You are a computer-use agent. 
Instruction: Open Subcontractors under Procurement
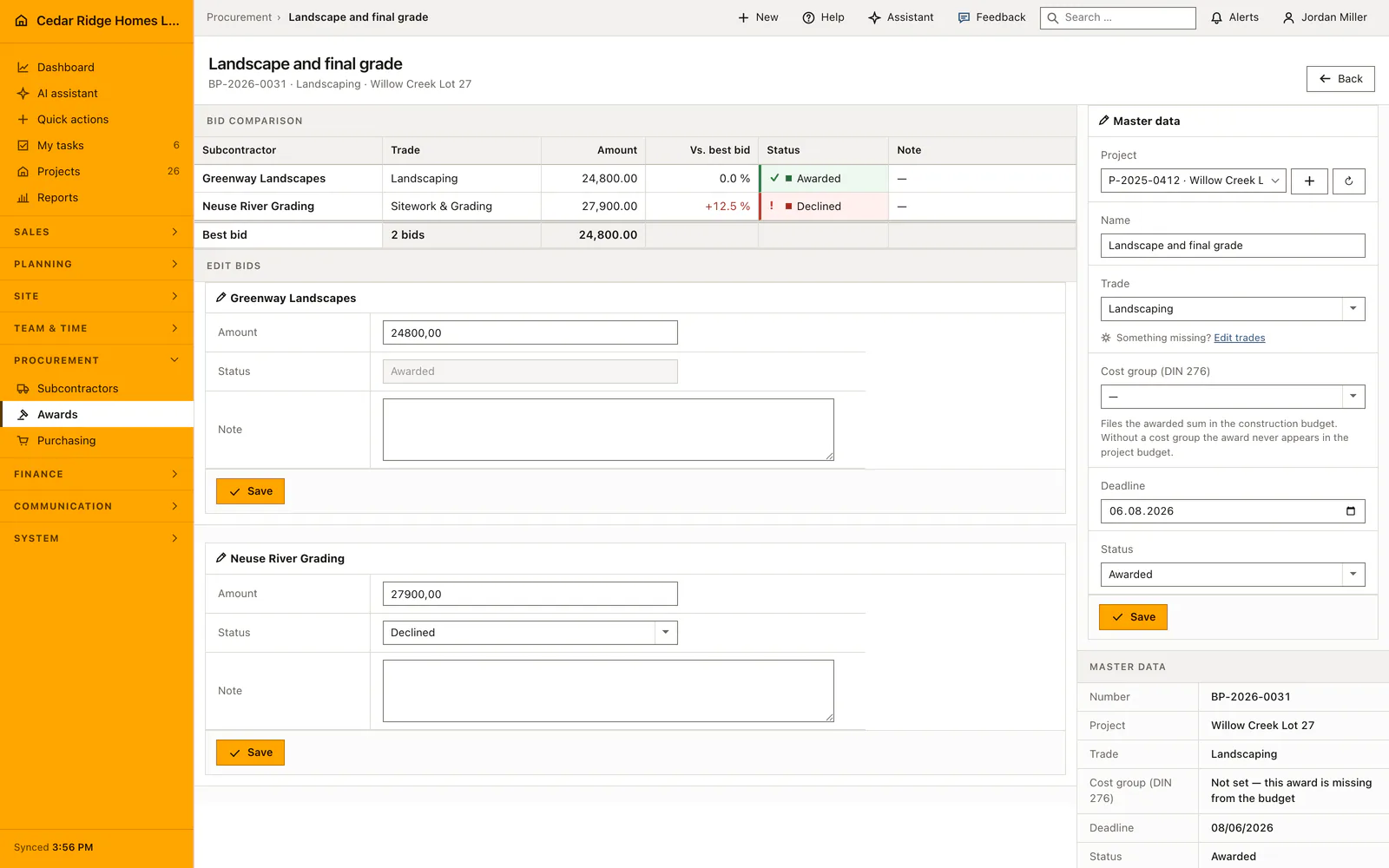[96, 388]
